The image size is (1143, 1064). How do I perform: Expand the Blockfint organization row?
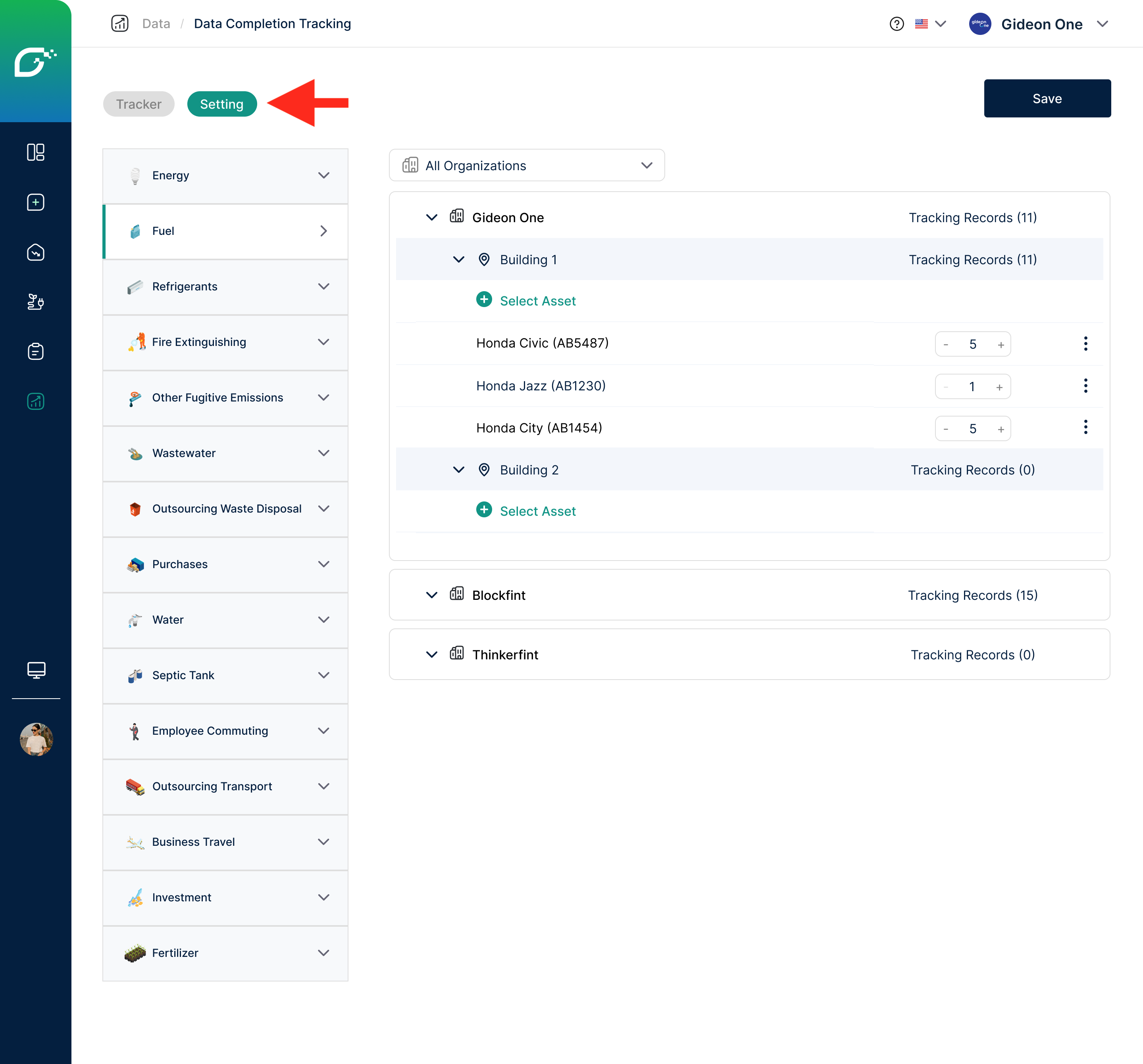432,595
